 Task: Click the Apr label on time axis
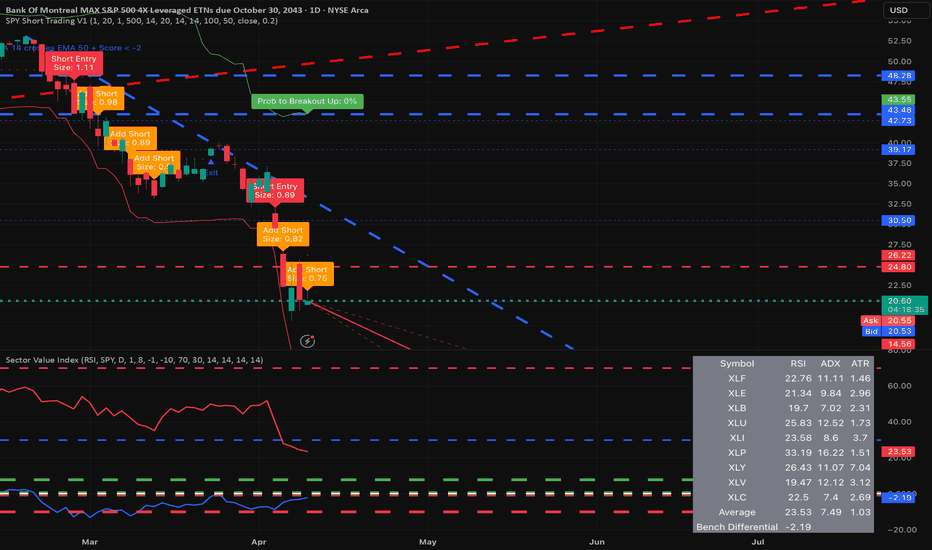click(259, 542)
